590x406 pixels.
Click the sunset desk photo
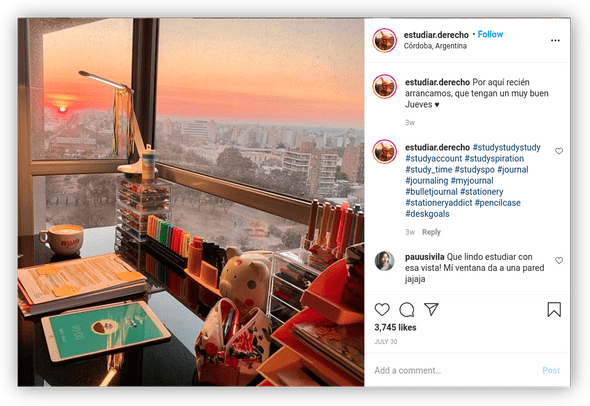pos(191,202)
